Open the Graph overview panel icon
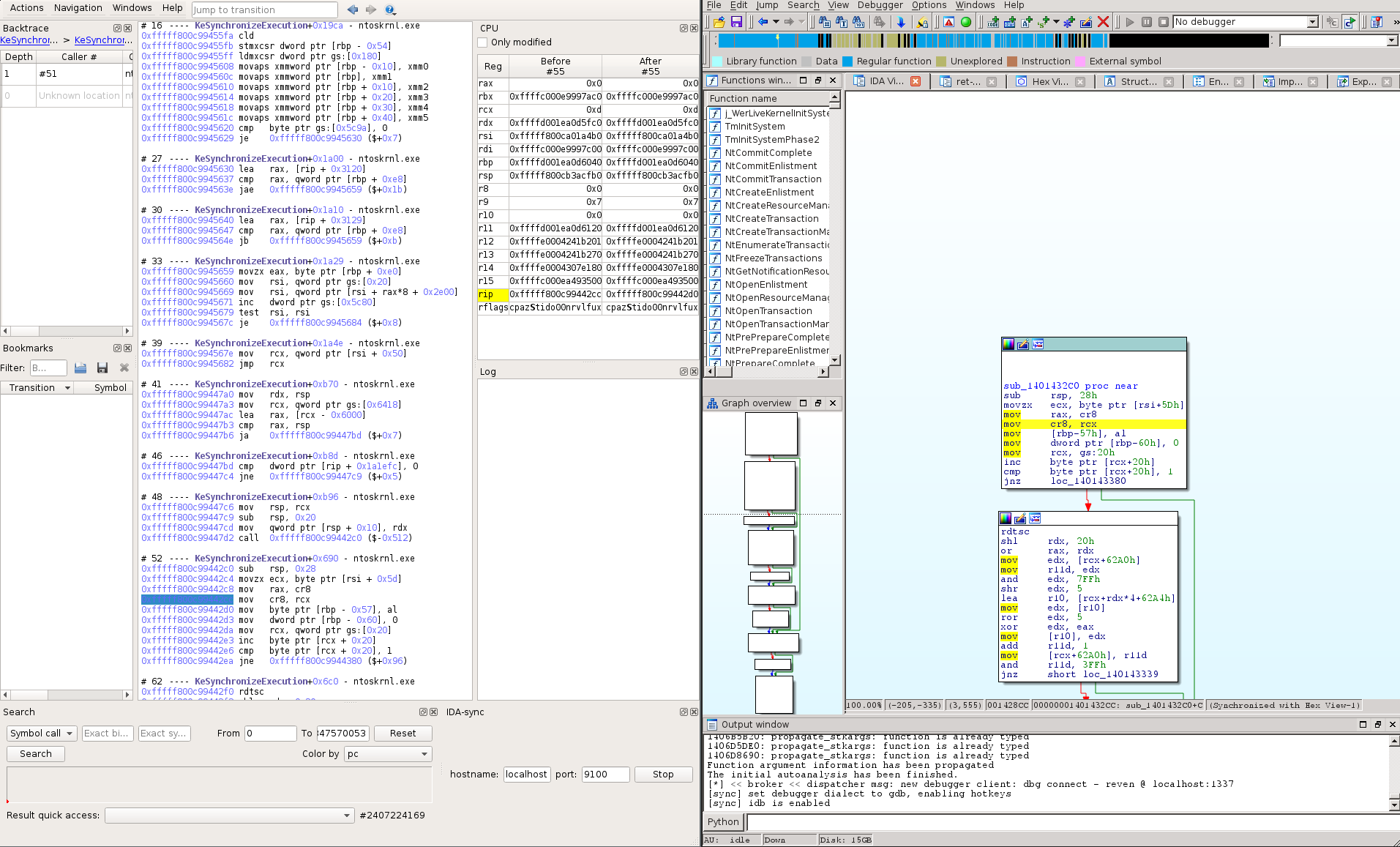Viewport: 1400px width, 847px height. coord(714,403)
